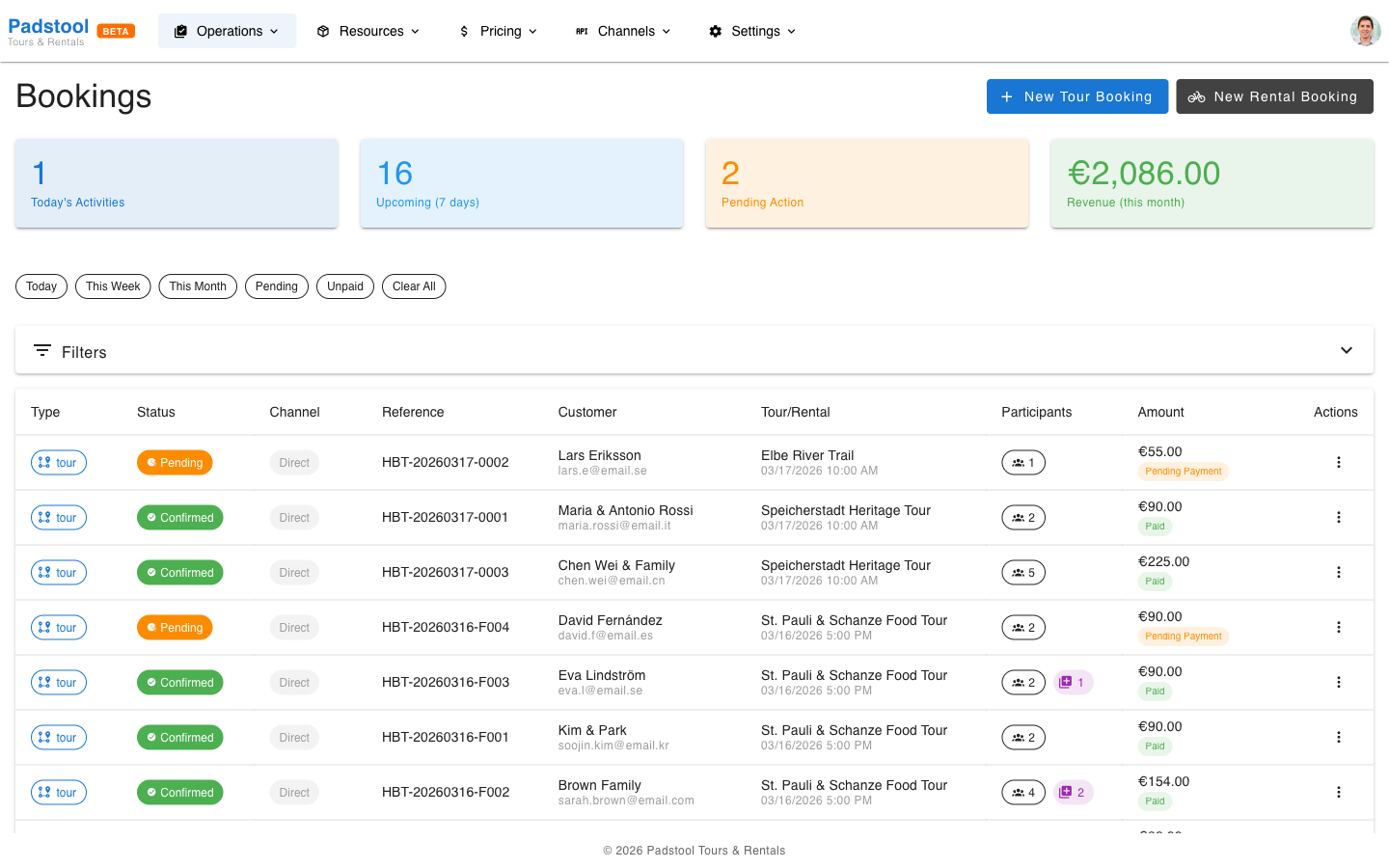The height and width of the screenshot is (868, 1389).
Task: Click the user avatar in top right
Action: pyautogui.click(x=1365, y=31)
